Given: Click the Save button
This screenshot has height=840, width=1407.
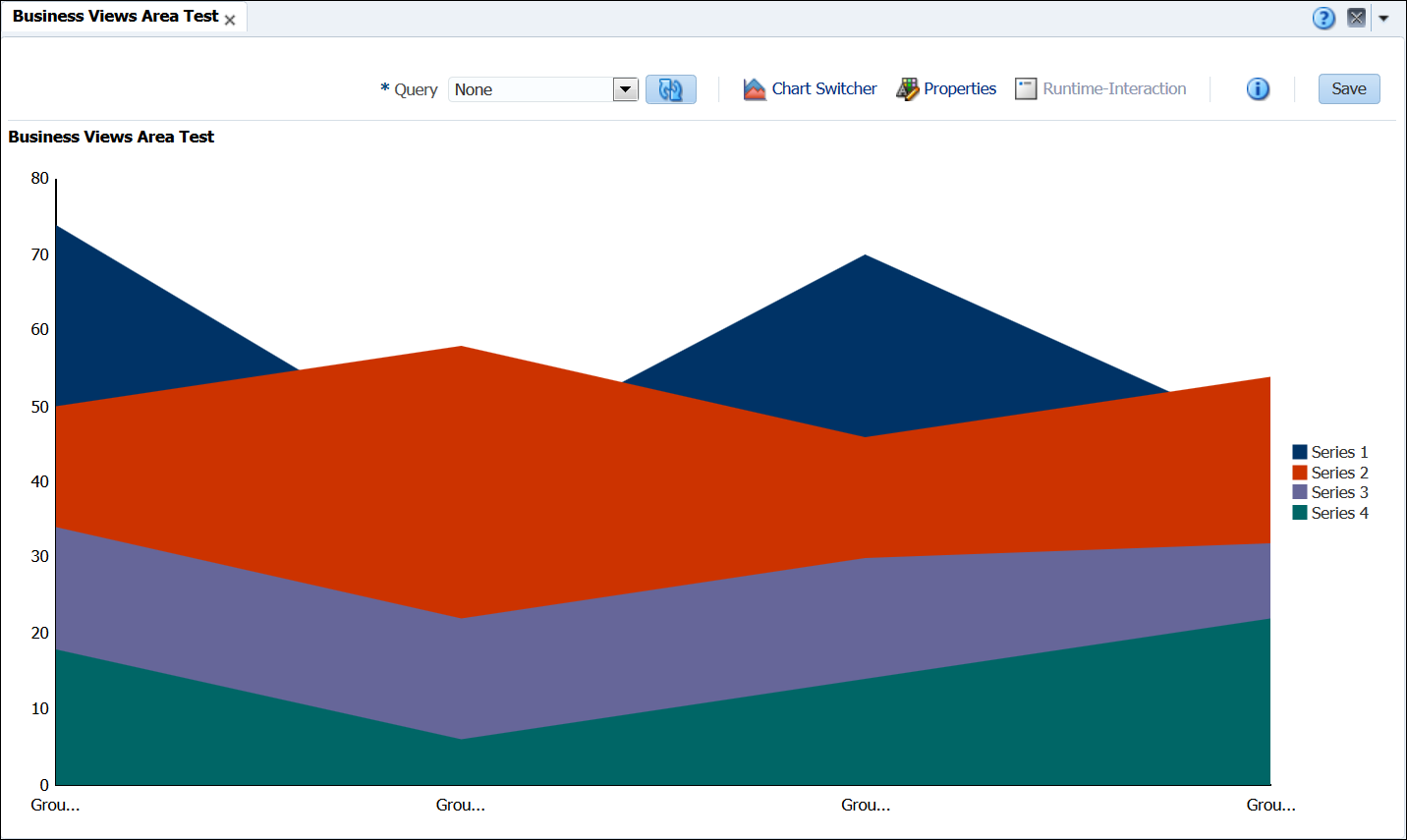Looking at the screenshot, I should 1348,89.
